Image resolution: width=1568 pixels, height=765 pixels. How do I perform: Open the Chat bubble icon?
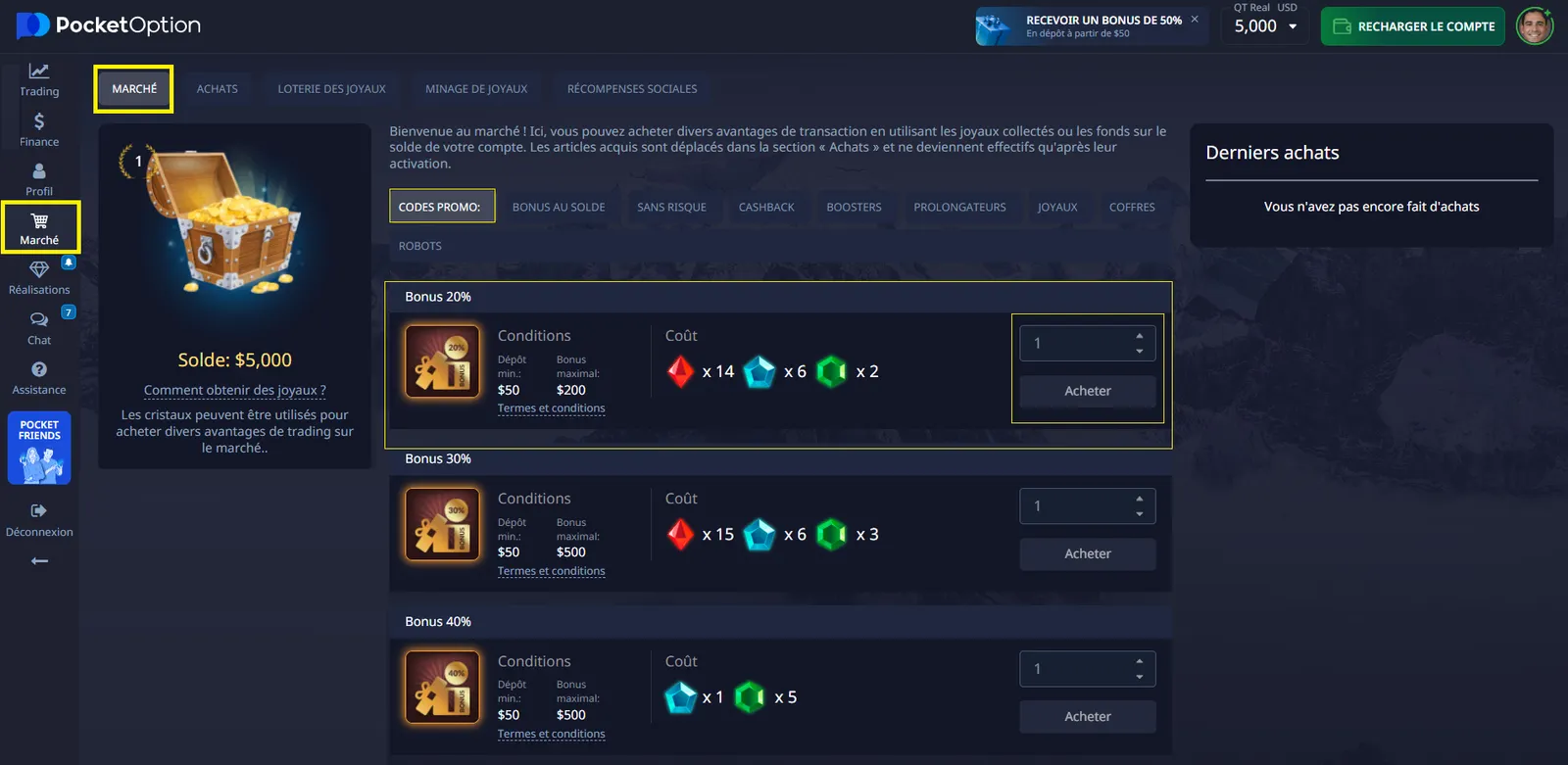(39, 320)
